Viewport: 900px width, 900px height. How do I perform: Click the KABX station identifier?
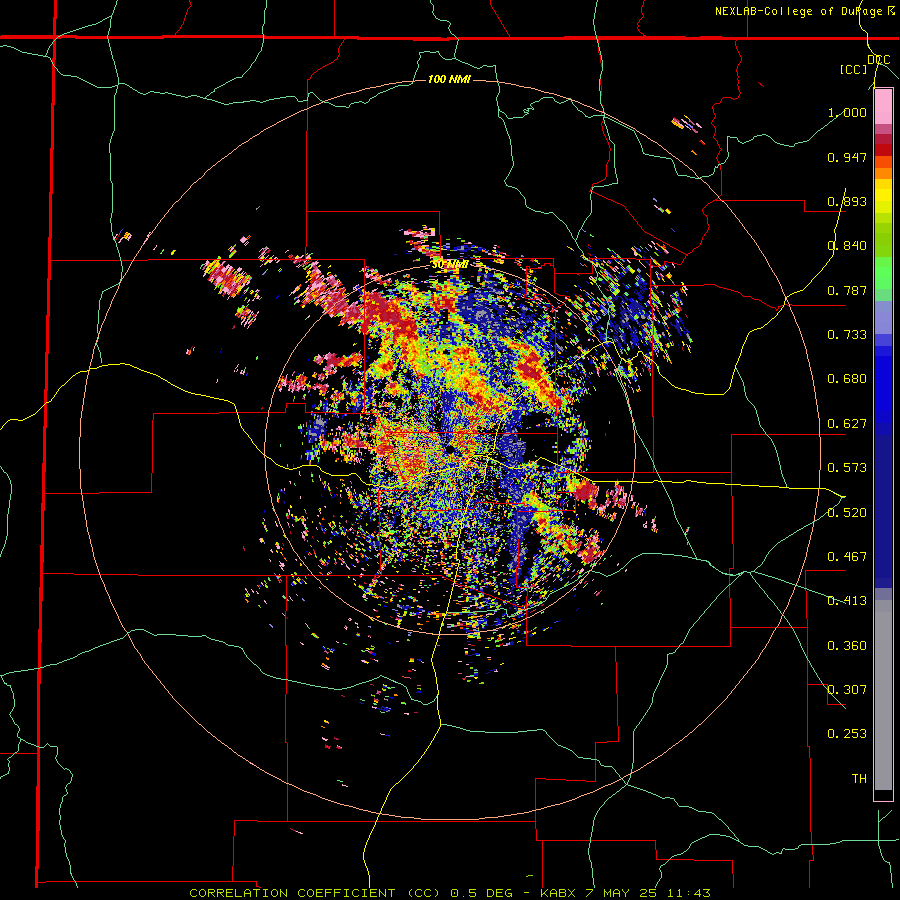[x=558, y=893]
